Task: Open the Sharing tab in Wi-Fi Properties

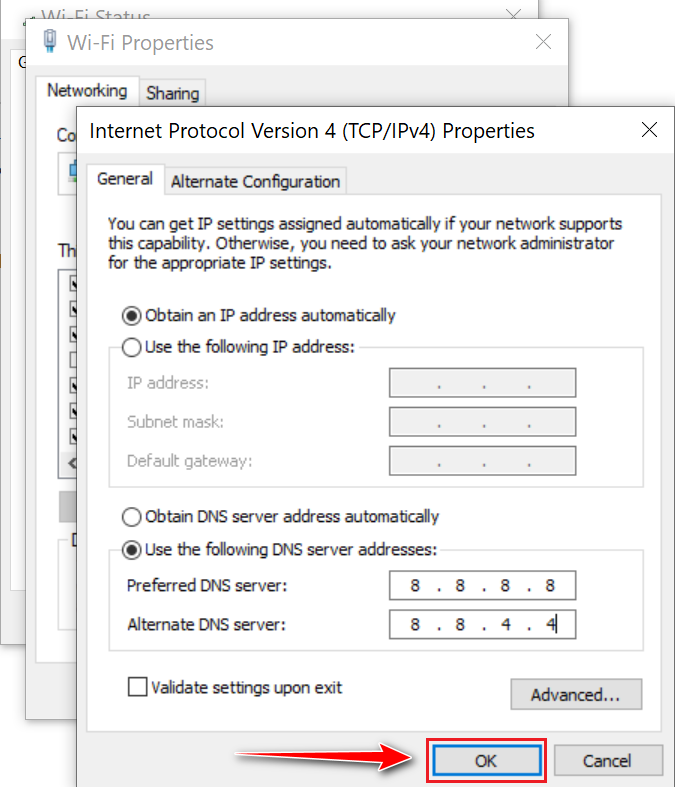Action: [172, 93]
